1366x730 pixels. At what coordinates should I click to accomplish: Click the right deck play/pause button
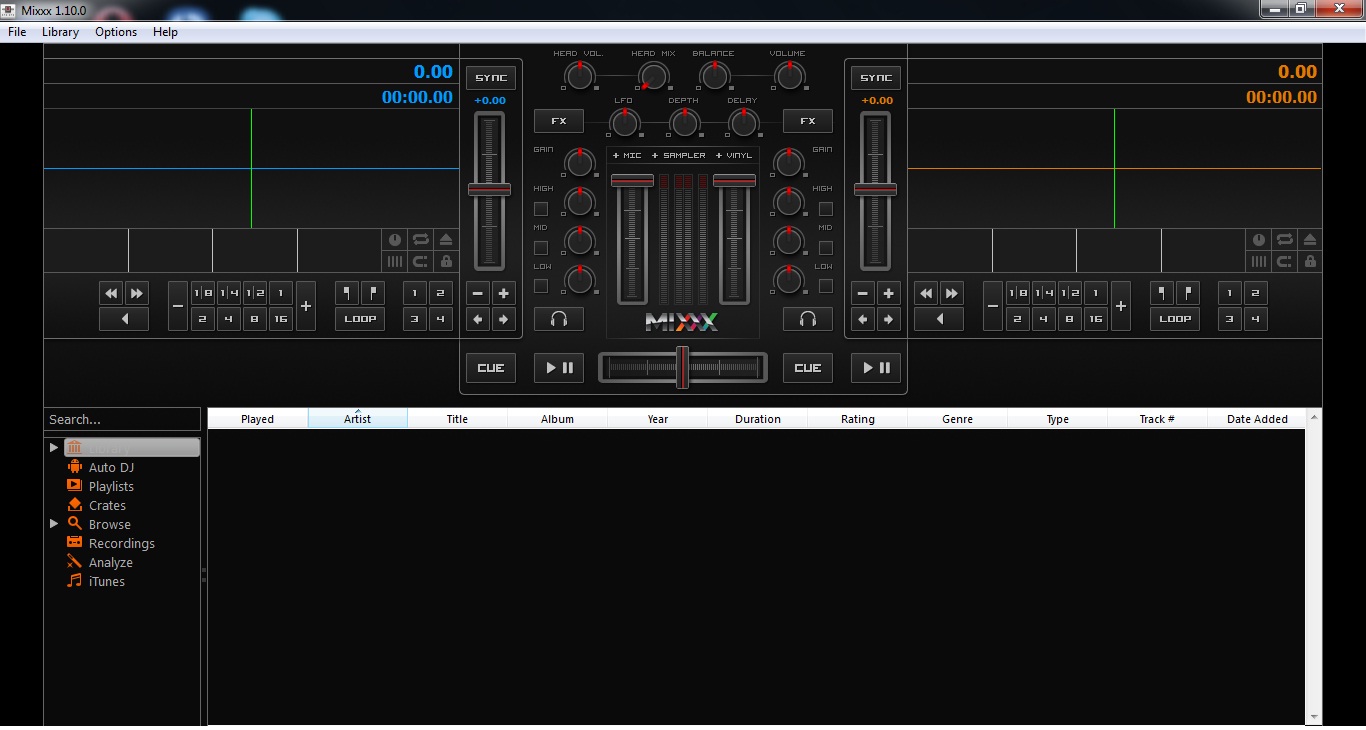click(876, 368)
